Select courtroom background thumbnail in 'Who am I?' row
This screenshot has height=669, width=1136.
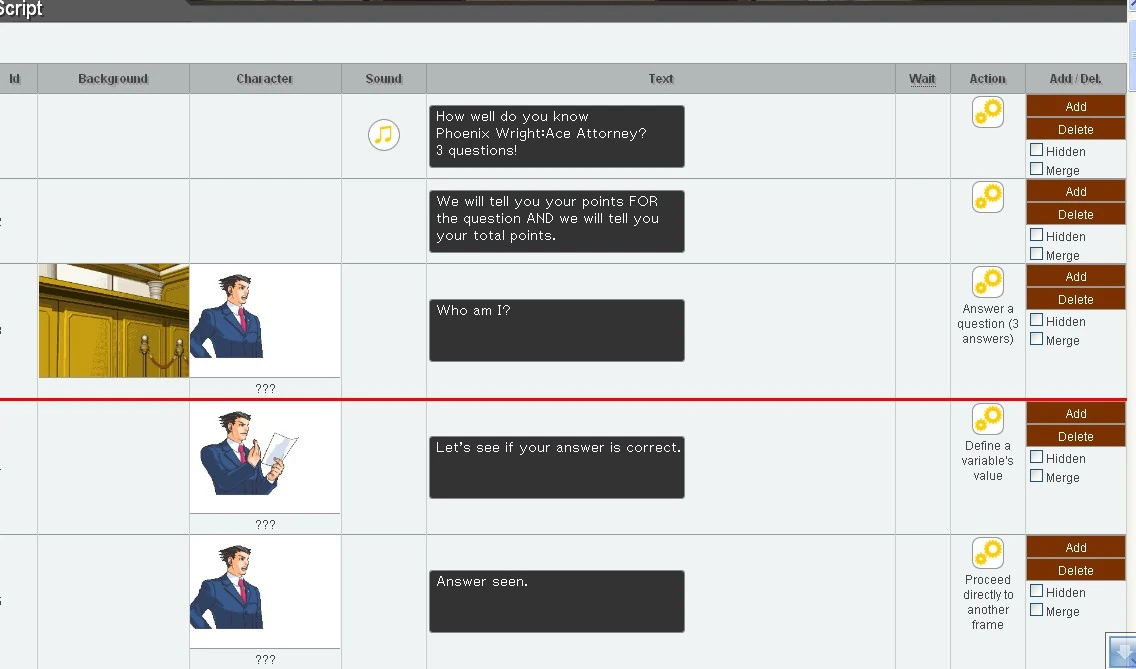coord(114,320)
